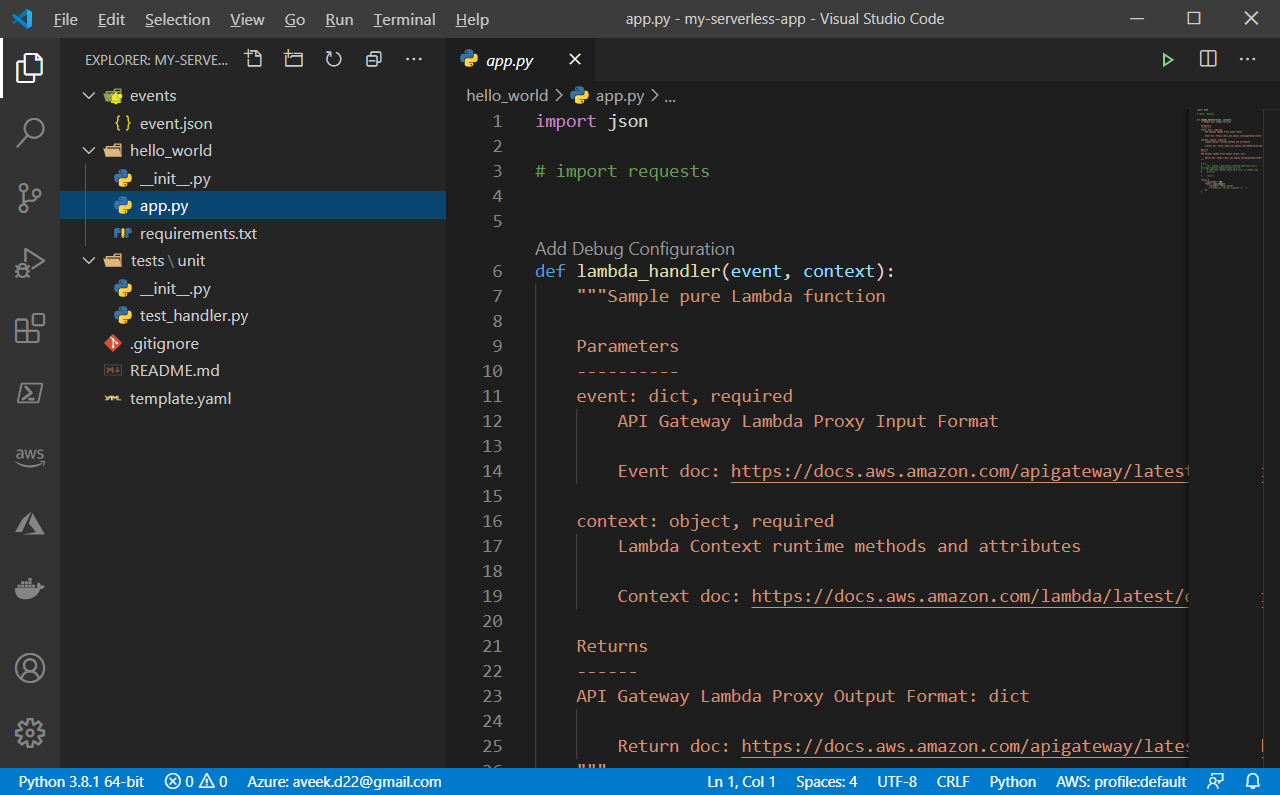Open the Docker panel
The width and height of the screenshot is (1280, 795).
pyautogui.click(x=30, y=589)
